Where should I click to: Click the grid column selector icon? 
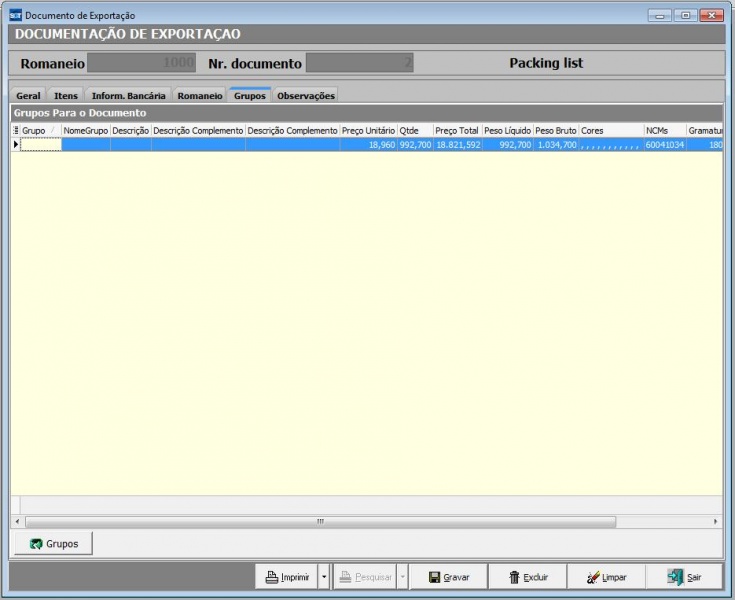tap(15, 130)
